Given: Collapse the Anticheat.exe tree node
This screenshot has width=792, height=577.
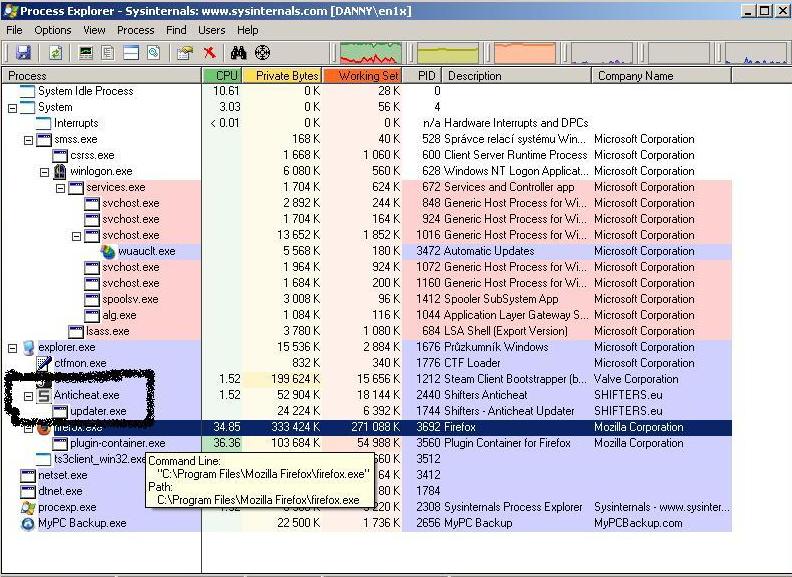Looking at the screenshot, I should pyautogui.click(x=29, y=396).
